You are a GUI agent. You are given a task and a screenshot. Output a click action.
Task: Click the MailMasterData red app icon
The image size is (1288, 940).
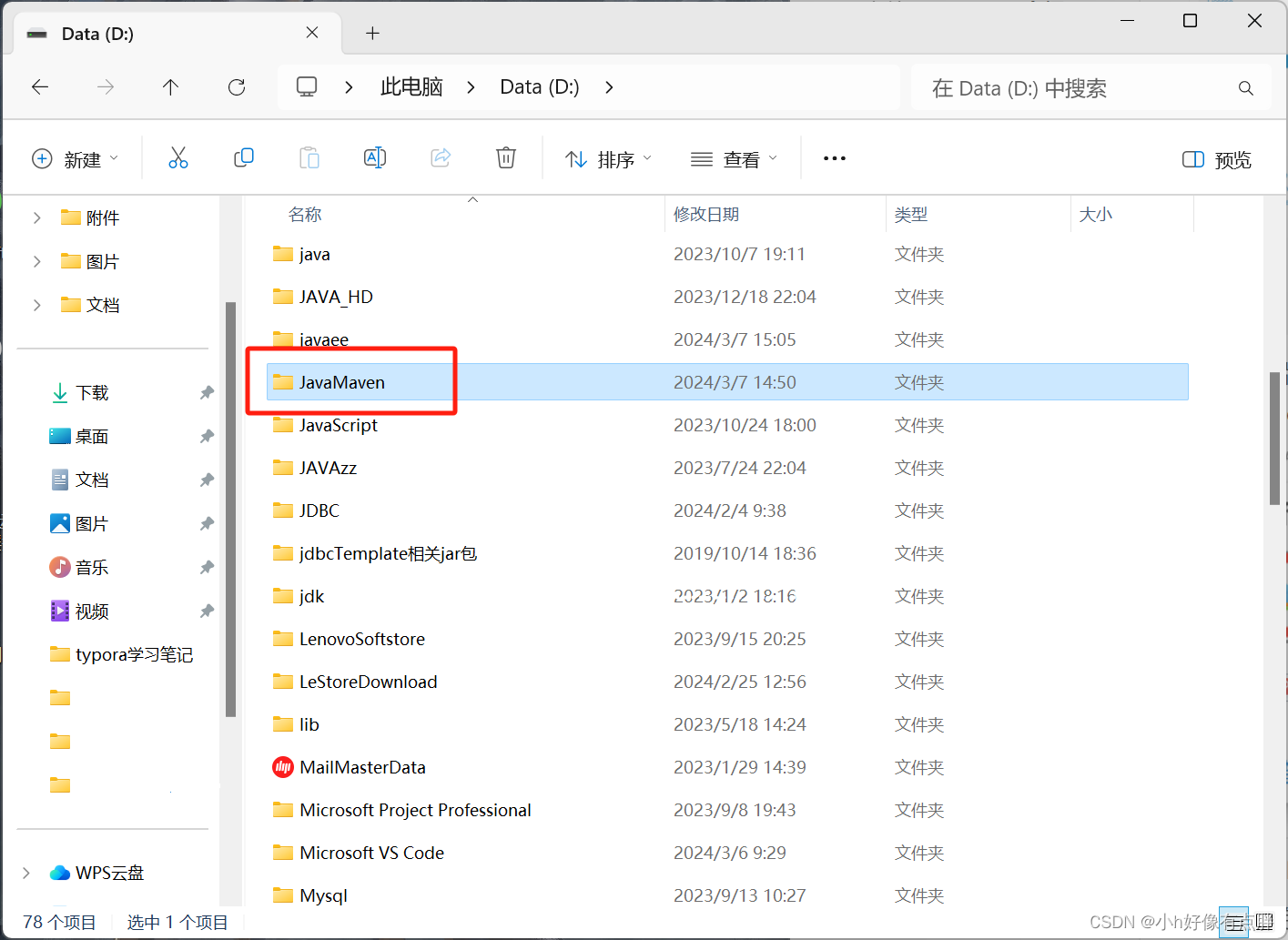283,767
